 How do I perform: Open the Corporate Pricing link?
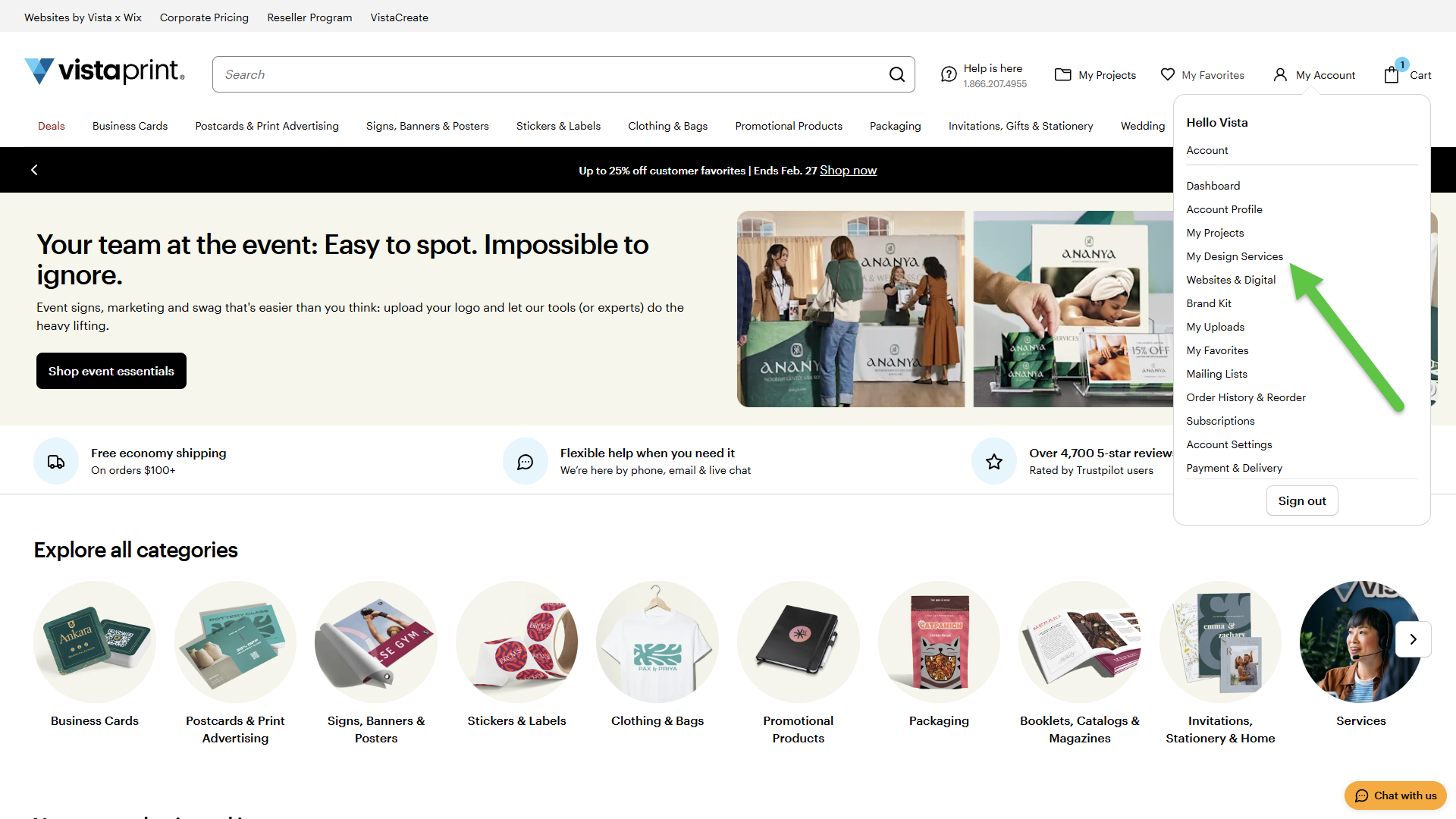(x=204, y=17)
